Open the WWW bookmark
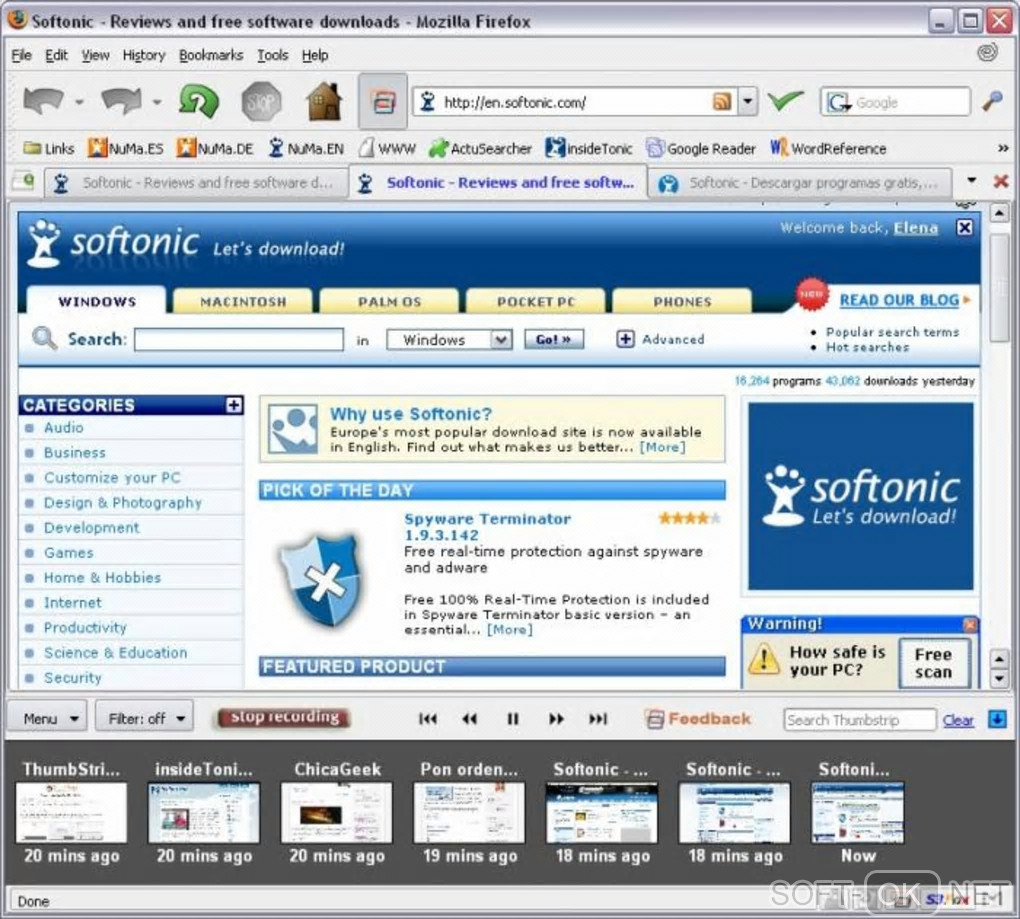 387,148
